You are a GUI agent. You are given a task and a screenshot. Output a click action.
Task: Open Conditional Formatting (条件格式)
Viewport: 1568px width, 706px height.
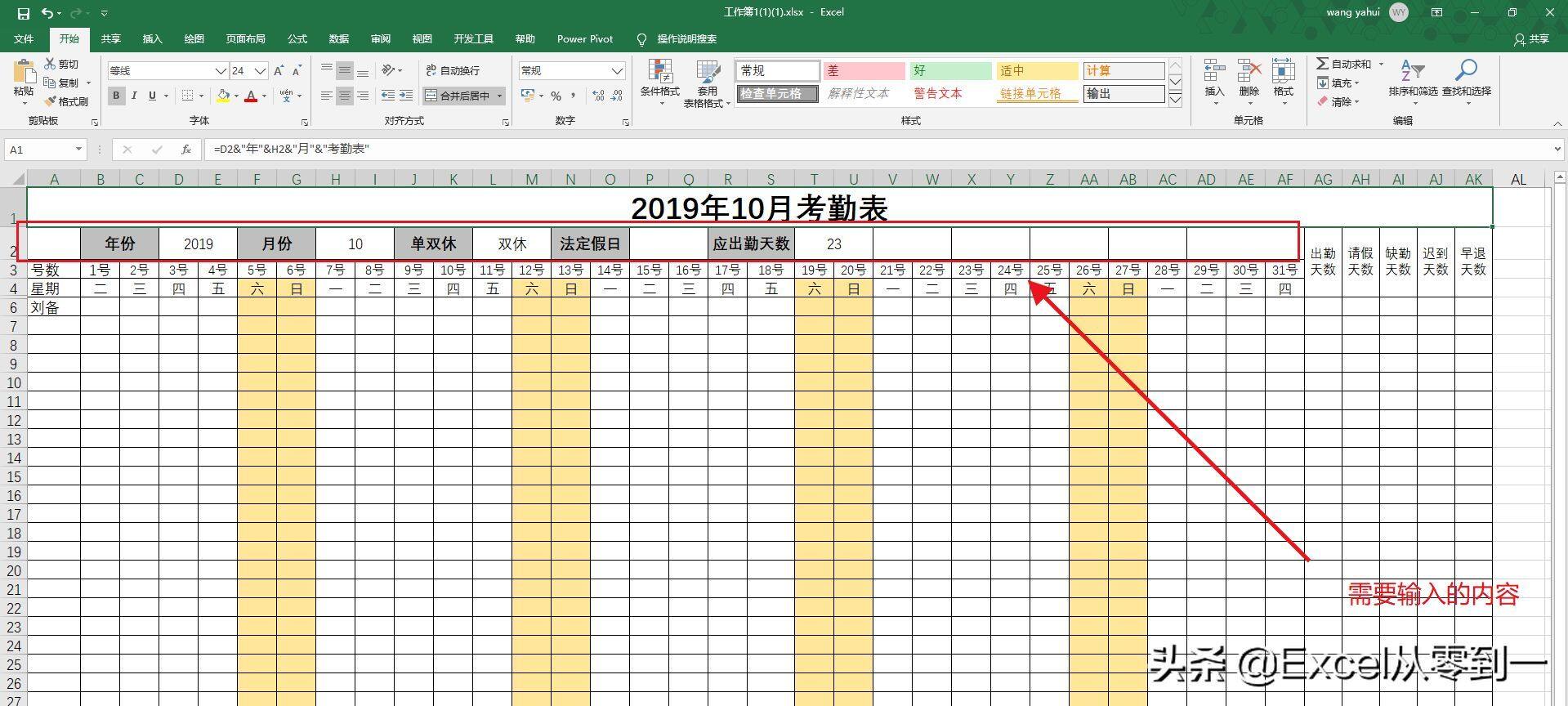659,83
